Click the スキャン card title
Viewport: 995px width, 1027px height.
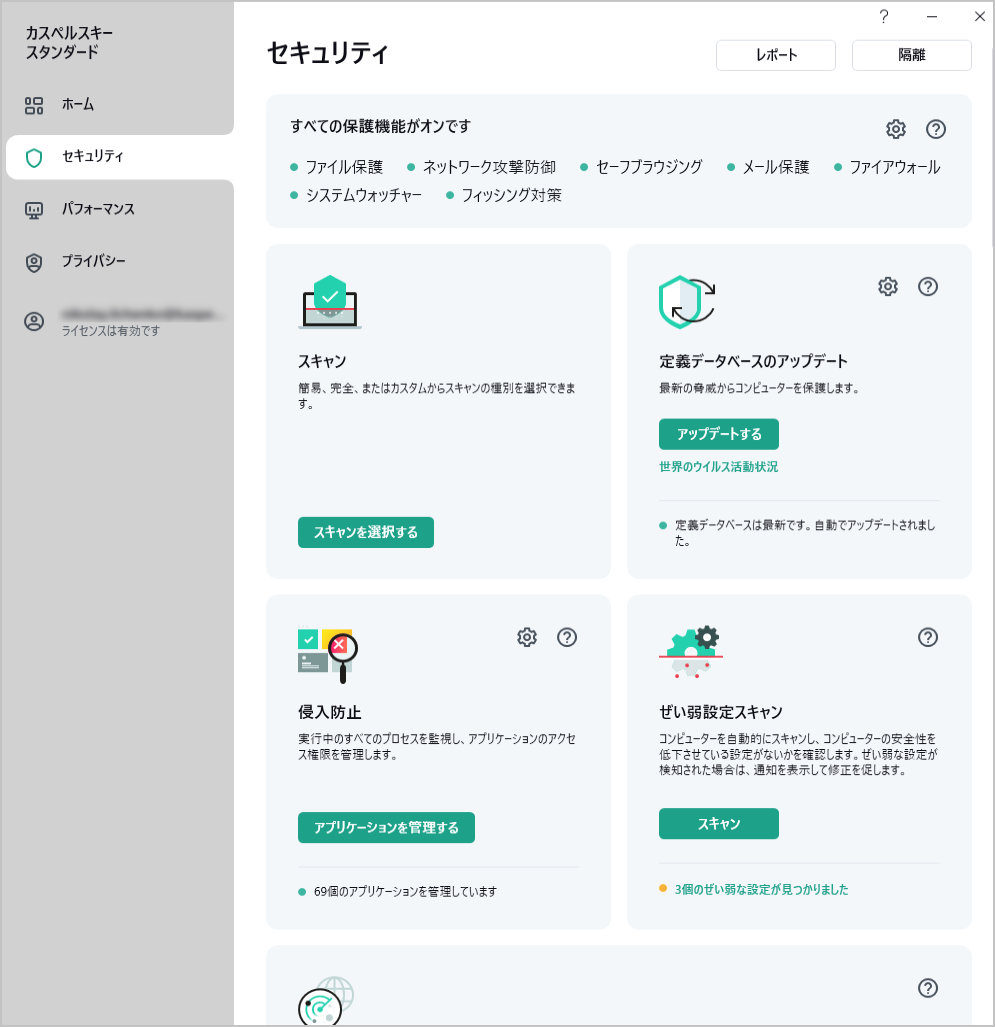(322, 362)
